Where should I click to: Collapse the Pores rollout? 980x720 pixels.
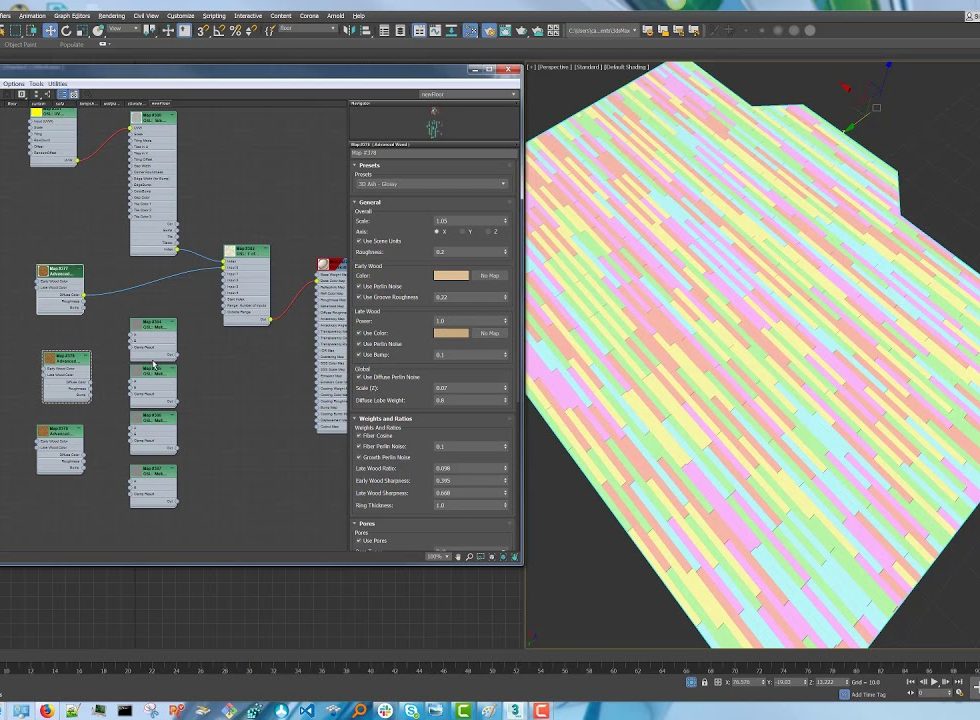point(367,523)
